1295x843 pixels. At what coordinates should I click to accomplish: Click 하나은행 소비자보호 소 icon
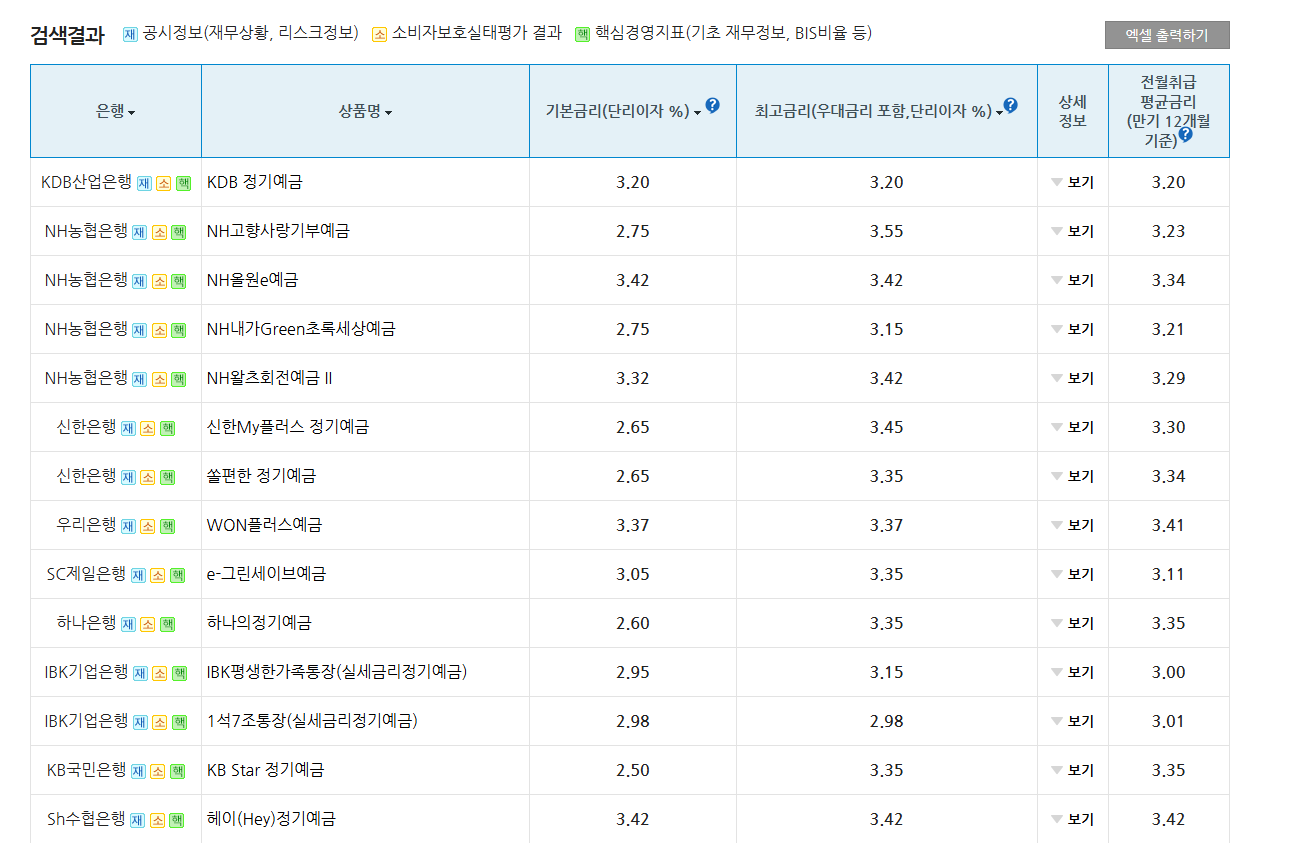tap(148, 624)
